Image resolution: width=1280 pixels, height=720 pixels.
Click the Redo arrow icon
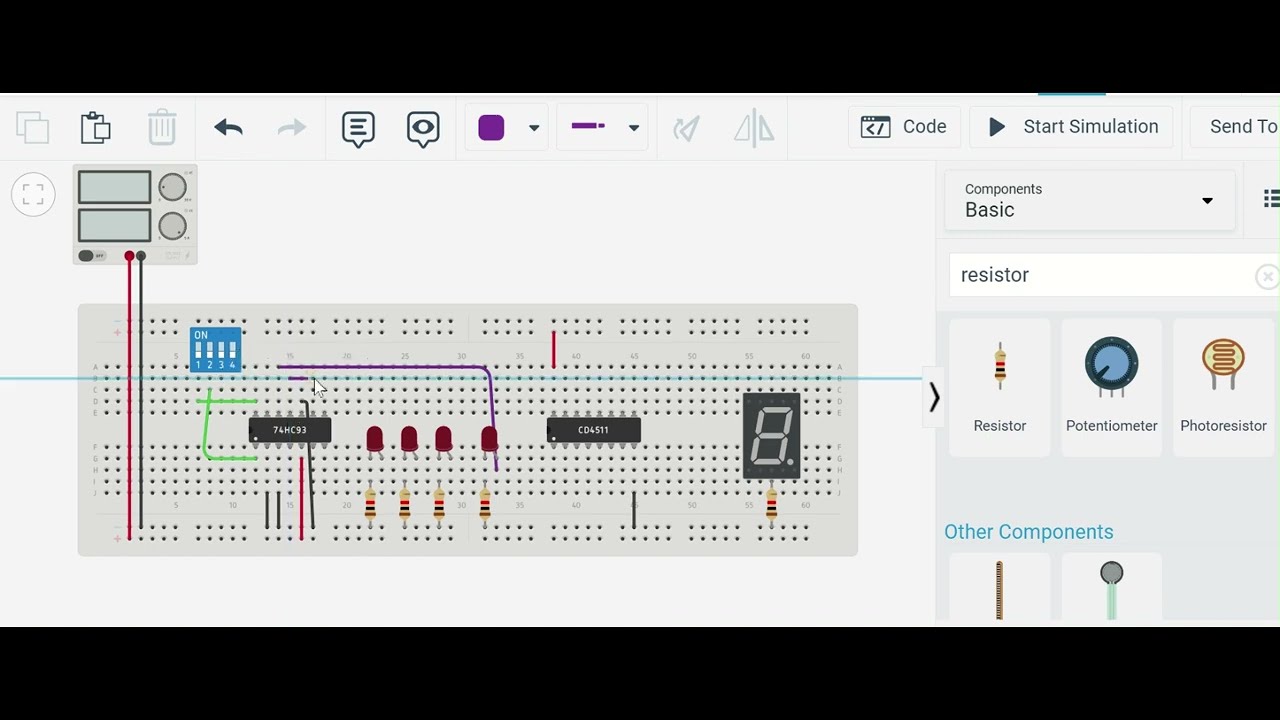[291, 127]
